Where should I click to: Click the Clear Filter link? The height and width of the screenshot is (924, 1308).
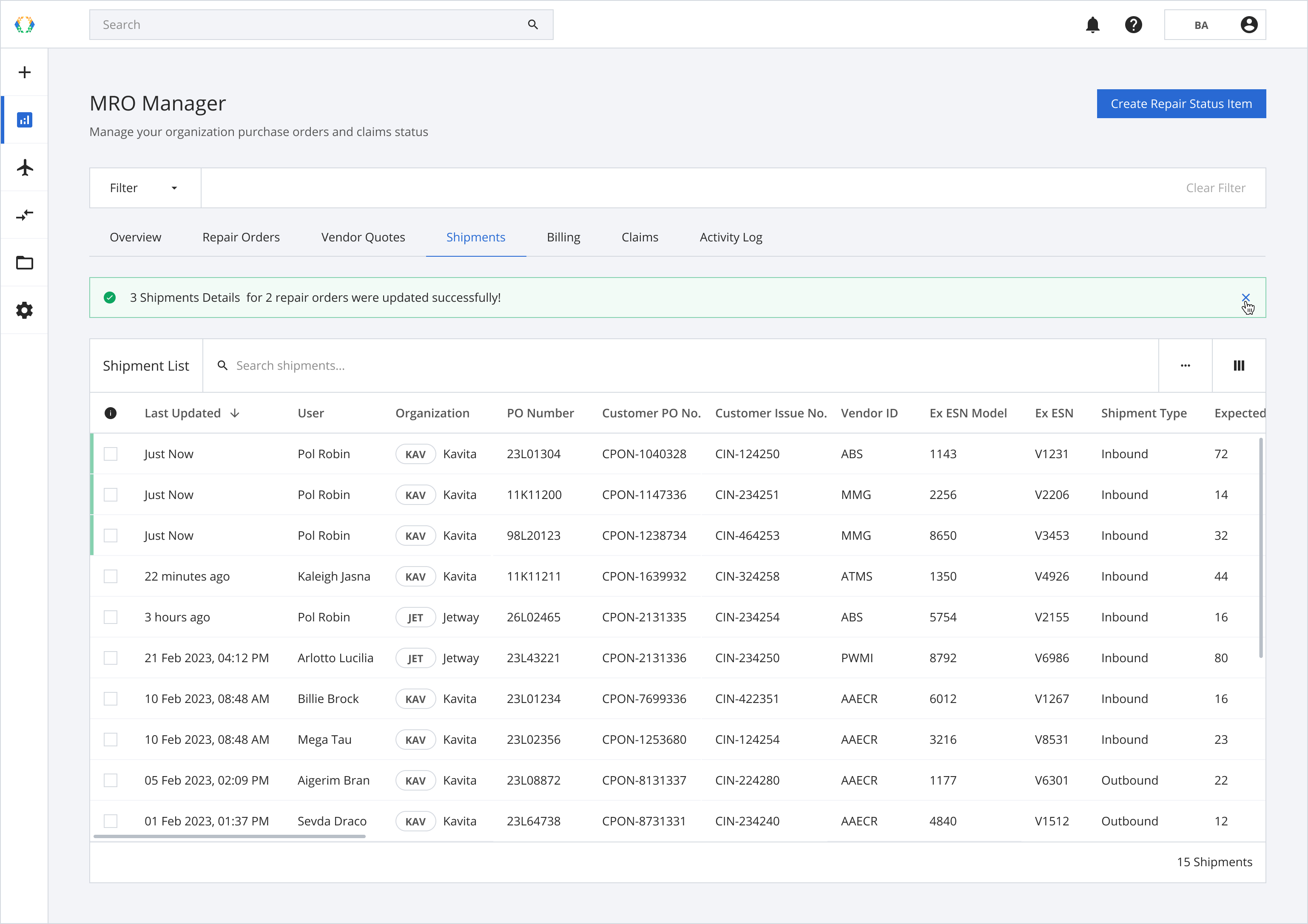[1215, 188]
